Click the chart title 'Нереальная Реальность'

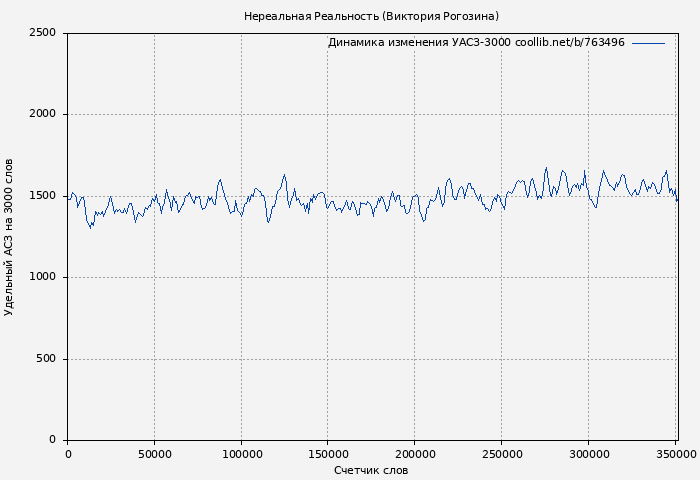310,16
